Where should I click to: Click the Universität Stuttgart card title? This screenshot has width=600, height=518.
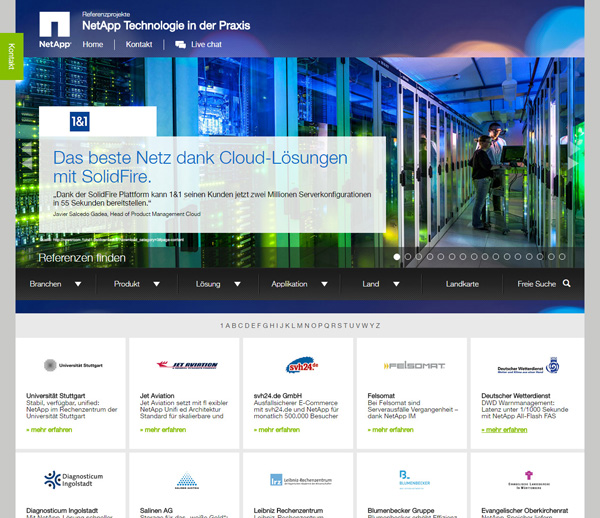(55, 396)
